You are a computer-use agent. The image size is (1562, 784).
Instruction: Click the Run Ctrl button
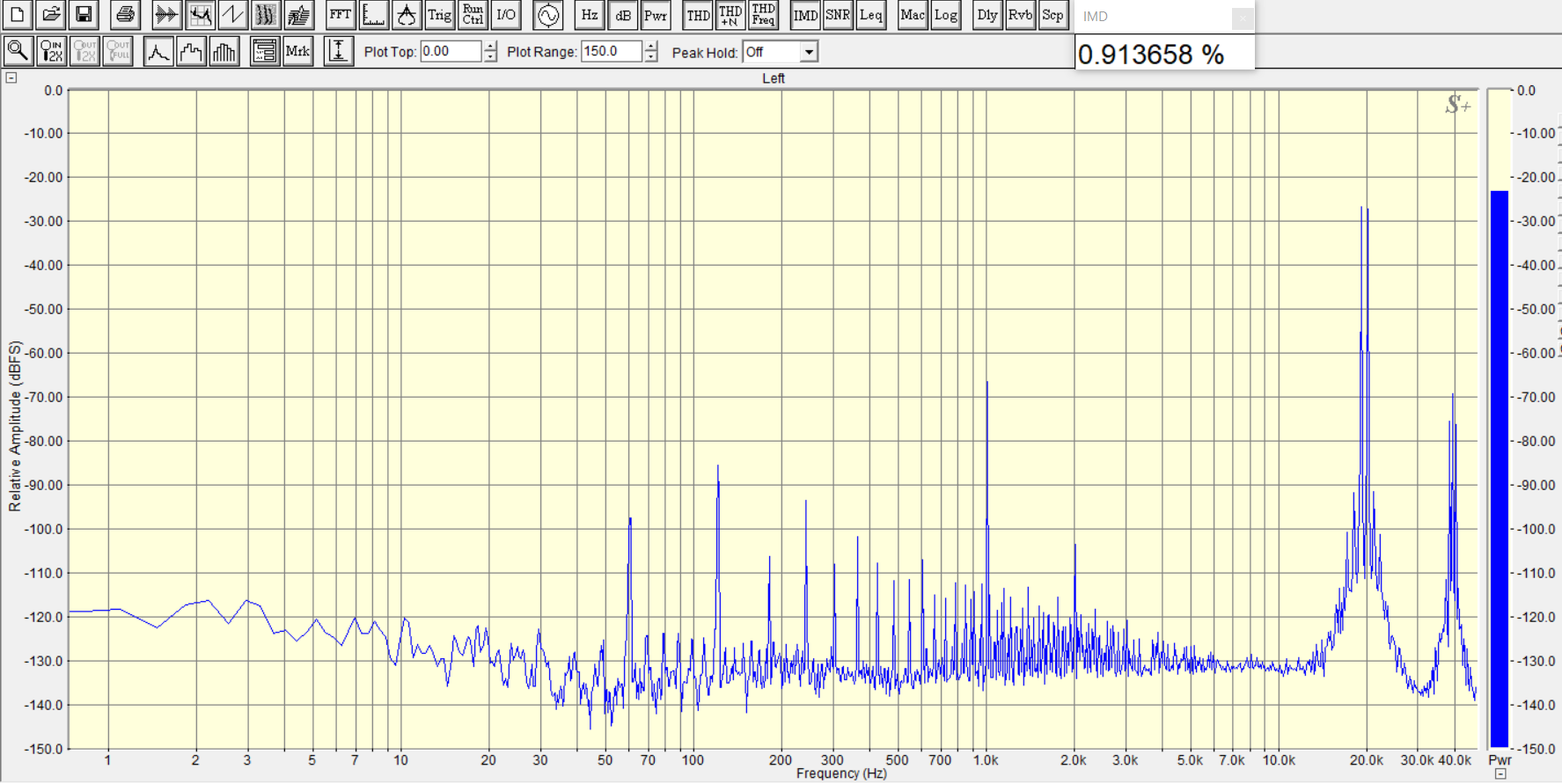tap(473, 15)
